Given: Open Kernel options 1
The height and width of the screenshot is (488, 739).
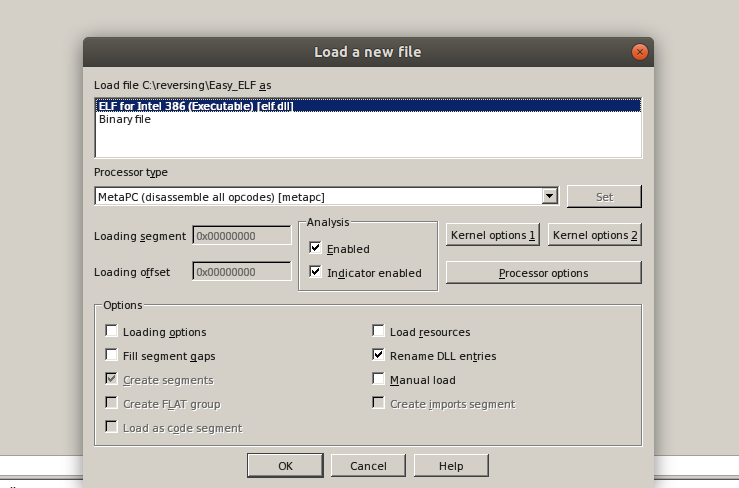Looking at the screenshot, I should (494, 235).
